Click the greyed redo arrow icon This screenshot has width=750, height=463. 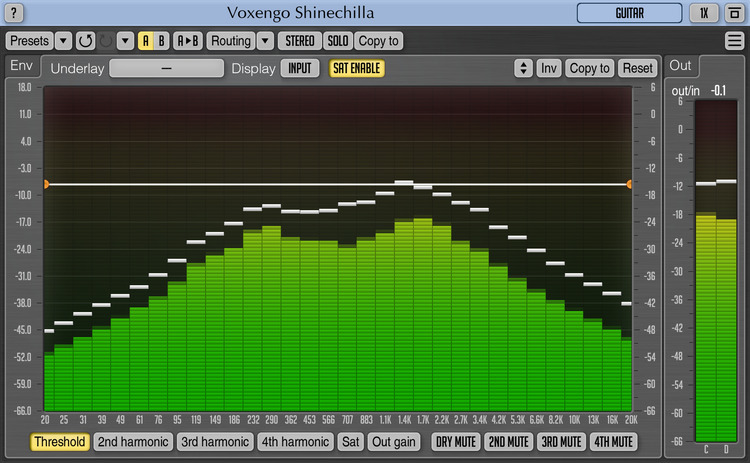106,41
